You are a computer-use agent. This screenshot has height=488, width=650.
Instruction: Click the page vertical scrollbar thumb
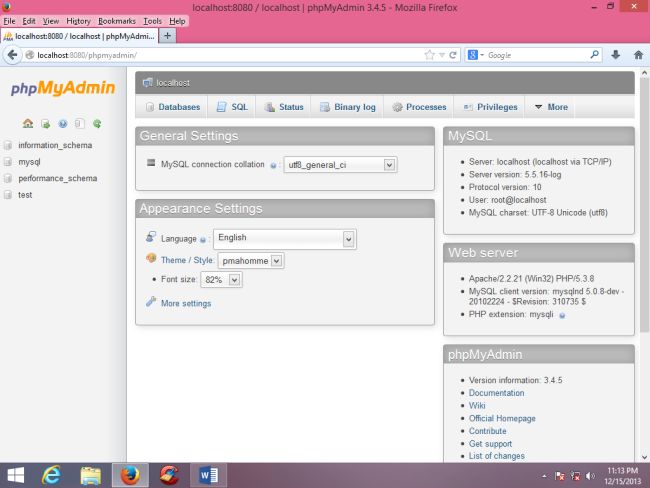(644, 205)
